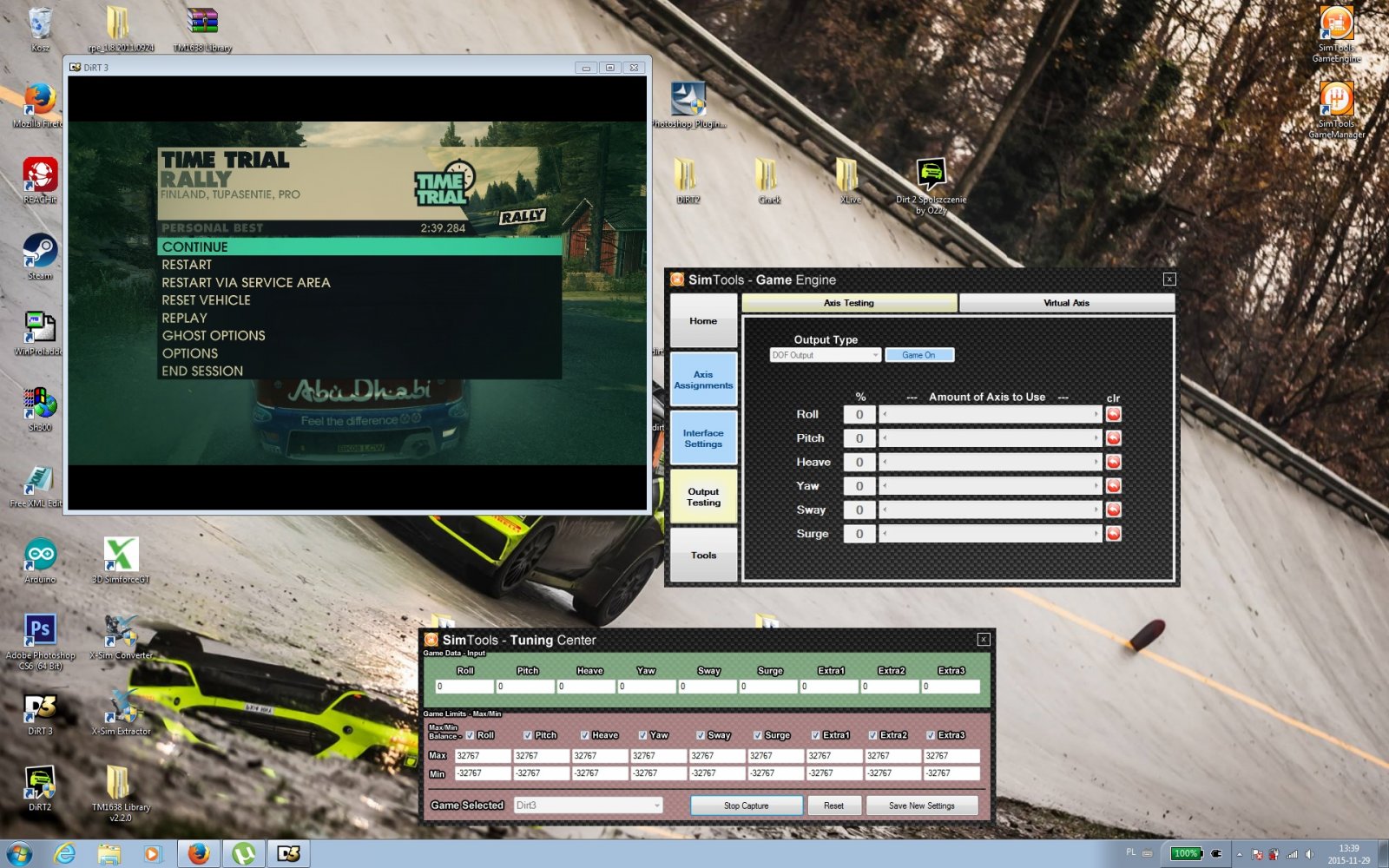Click the Reset button in Tuning Center
1389x868 pixels.
point(833,806)
